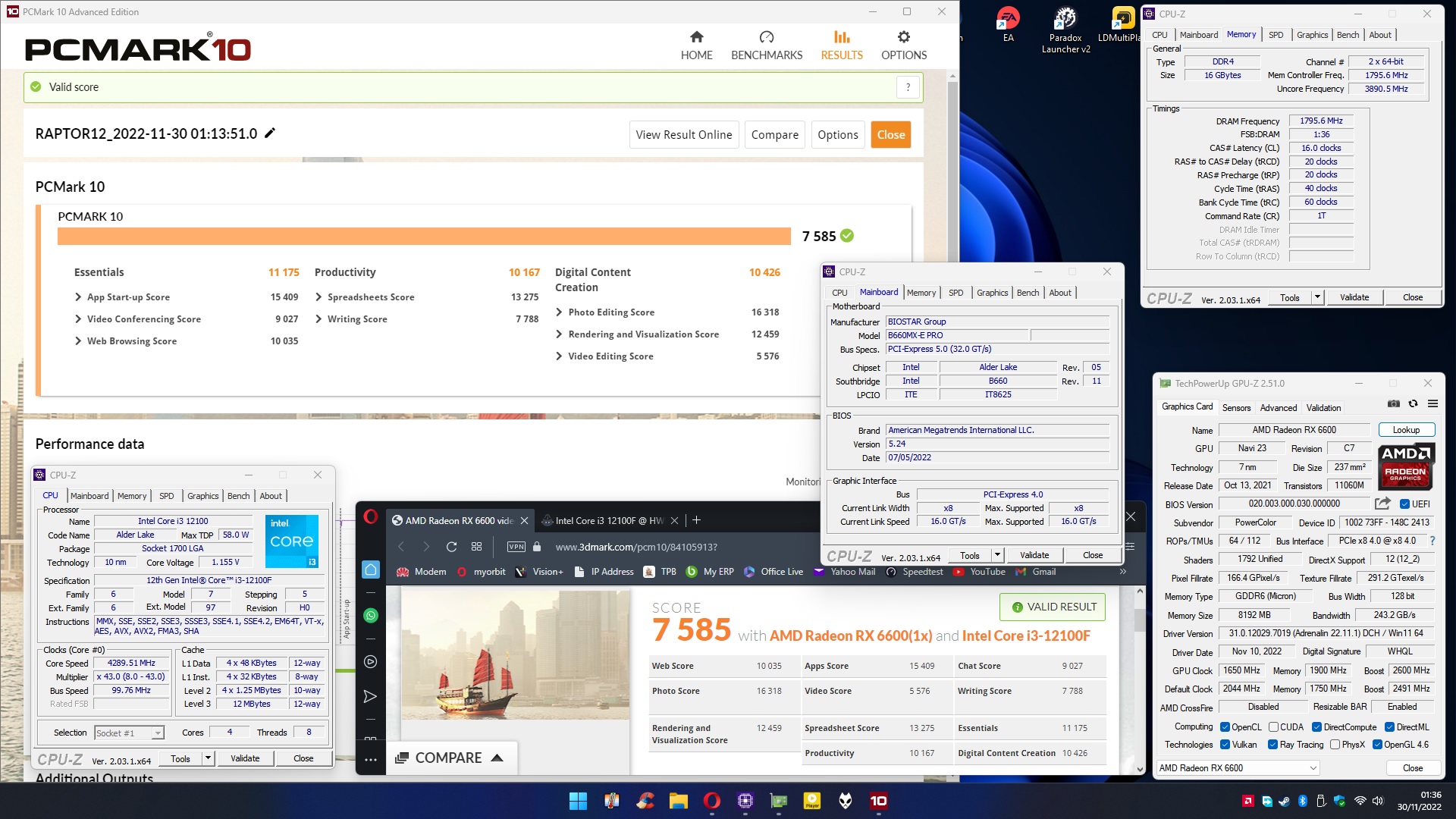The width and height of the screenshot is (1456, 819).
Task: Open Windows Start menu
Action: [x=578, y=801]
